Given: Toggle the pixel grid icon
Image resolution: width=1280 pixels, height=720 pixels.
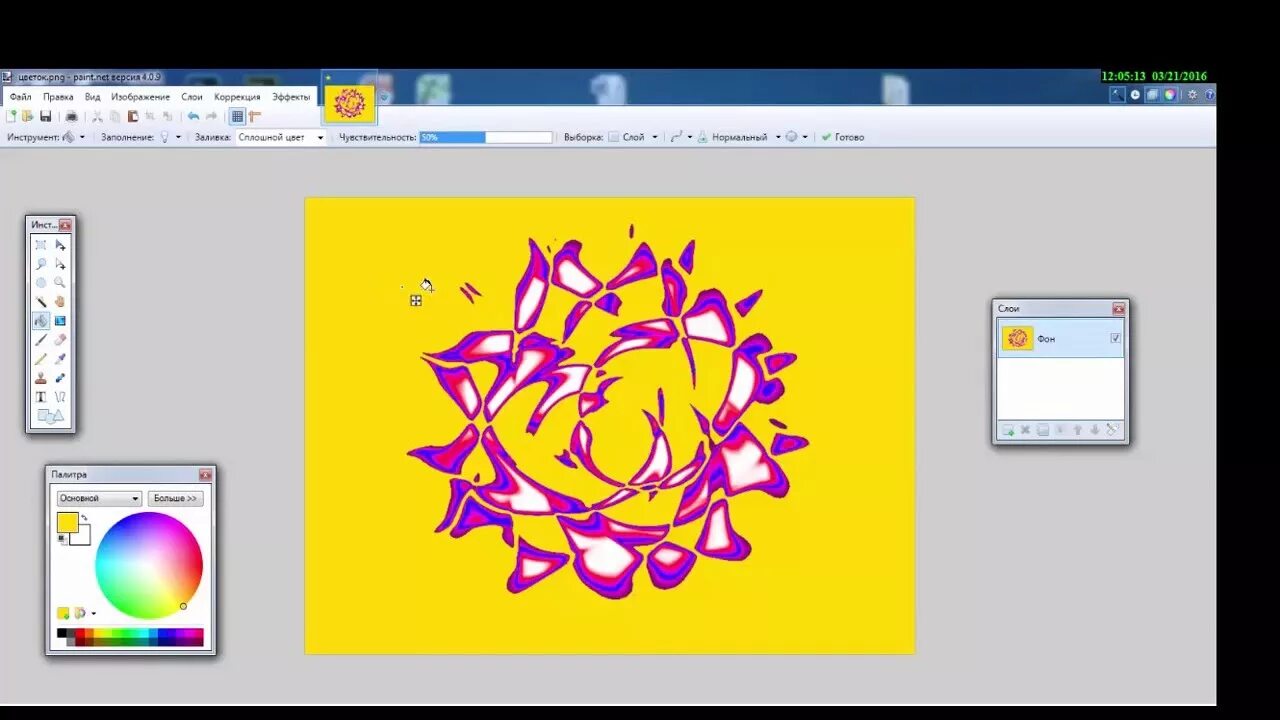Looking at the screenshot, I should [x=237, y=116].
